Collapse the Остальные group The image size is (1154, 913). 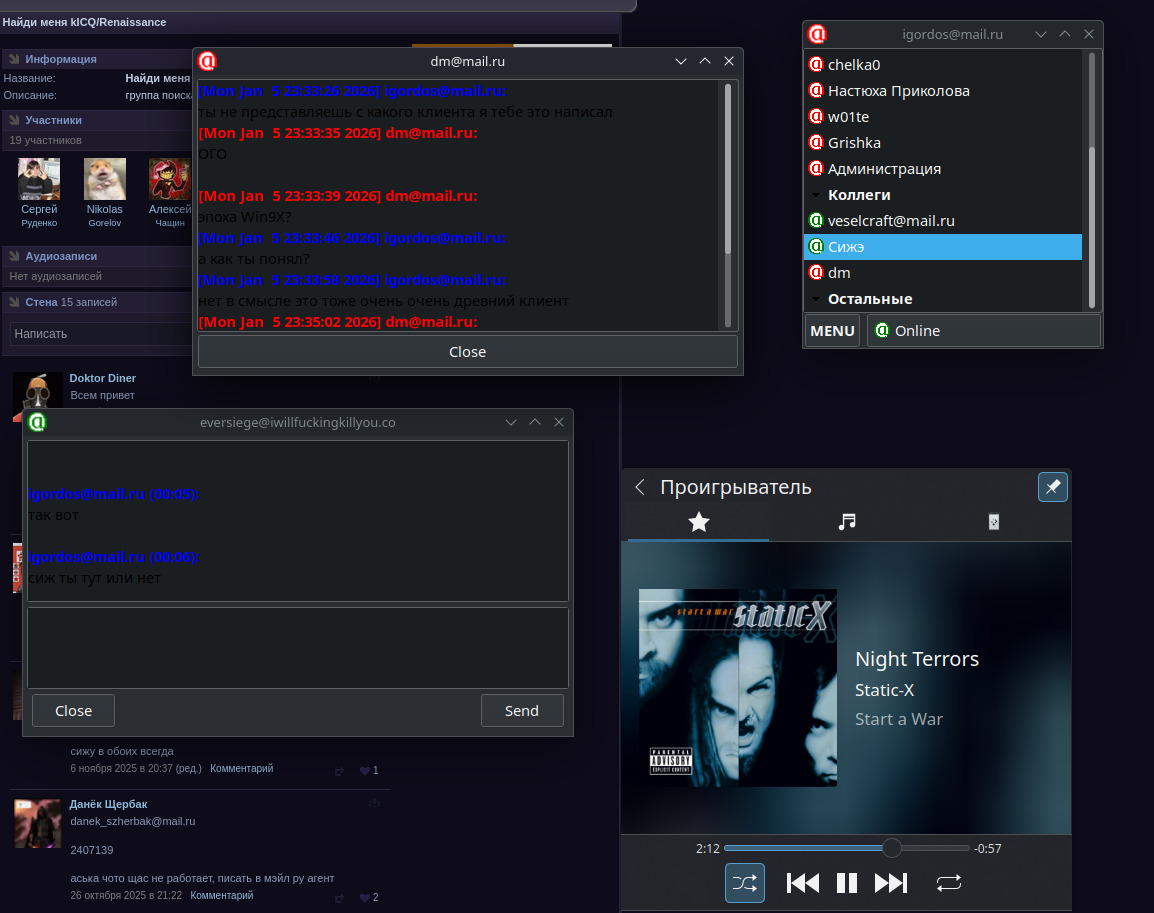click(816, 299)
